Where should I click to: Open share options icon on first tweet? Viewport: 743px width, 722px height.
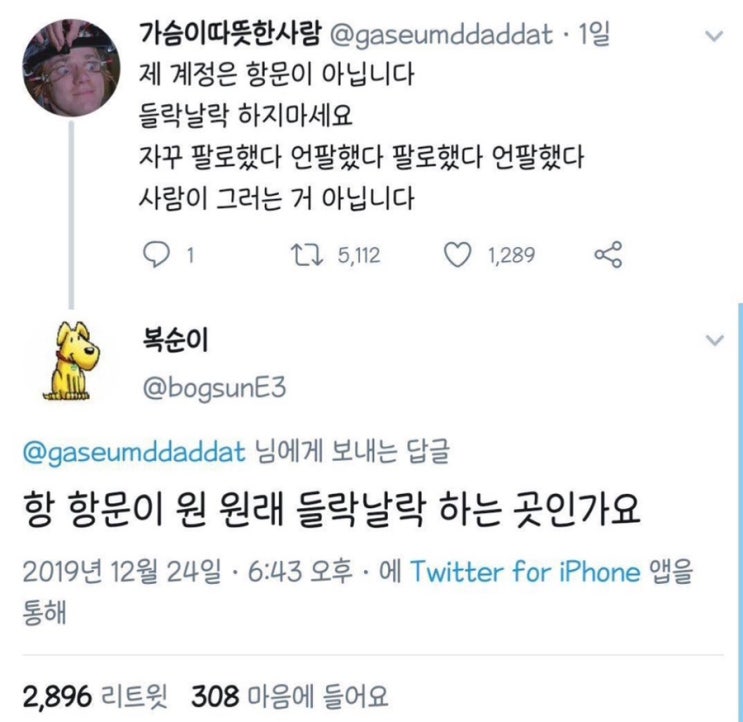tap(608, 255)
